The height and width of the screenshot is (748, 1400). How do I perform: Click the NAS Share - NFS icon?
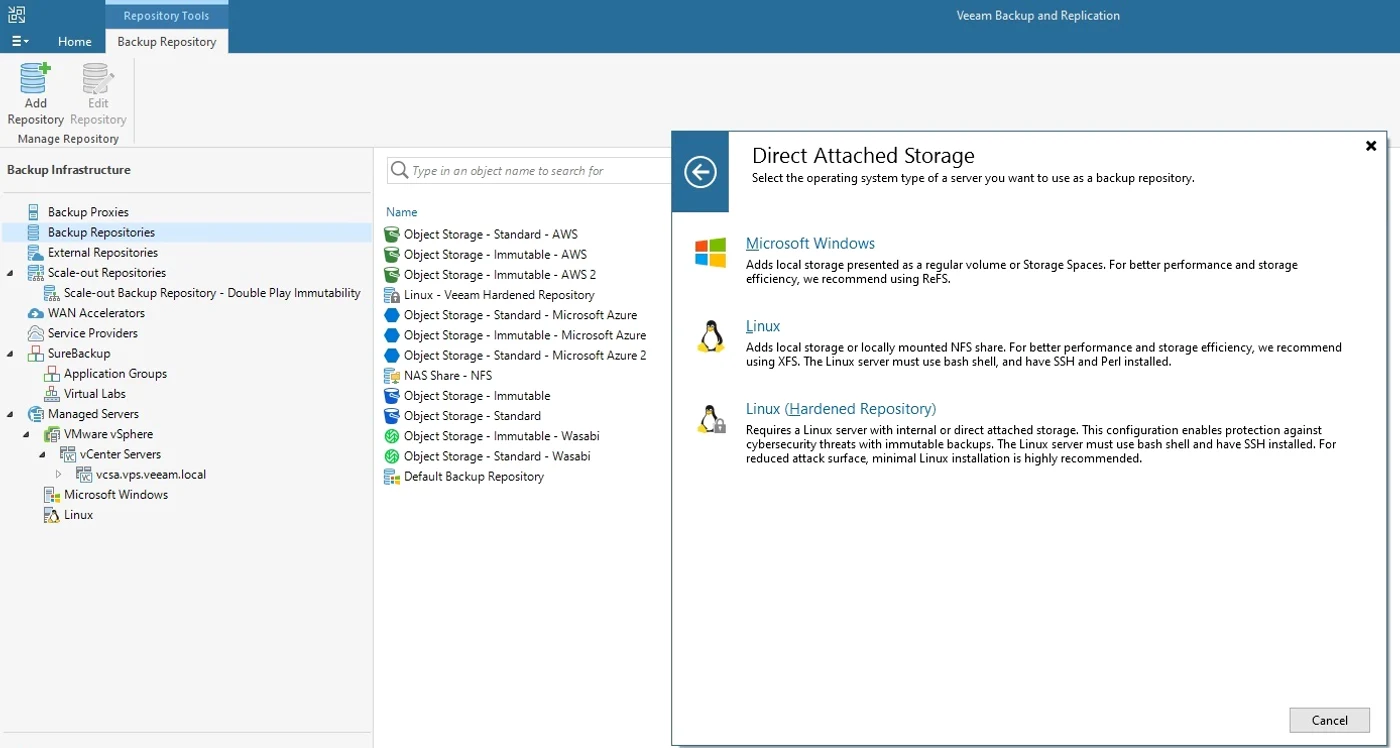(392, 375)
